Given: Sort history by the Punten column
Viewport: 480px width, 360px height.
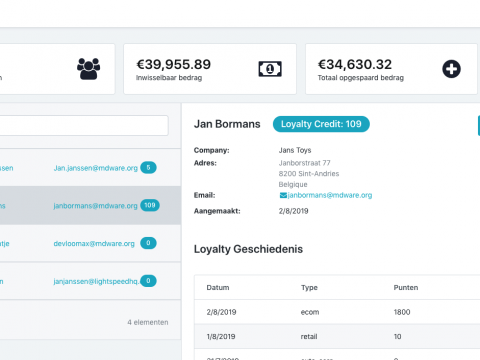Looking at the screenshot, I should point(406,287).
